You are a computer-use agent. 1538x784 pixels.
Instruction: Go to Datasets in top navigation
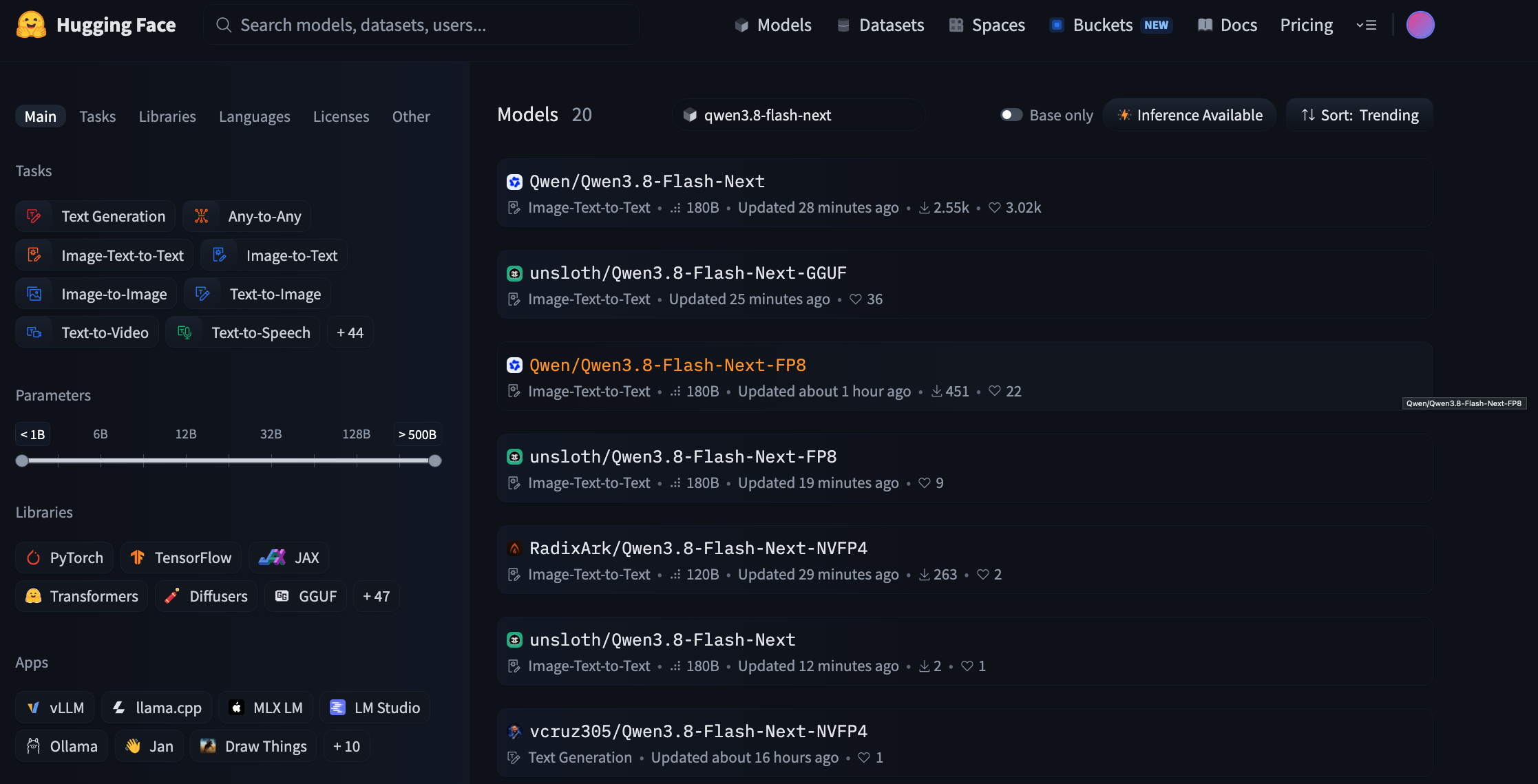881,25
